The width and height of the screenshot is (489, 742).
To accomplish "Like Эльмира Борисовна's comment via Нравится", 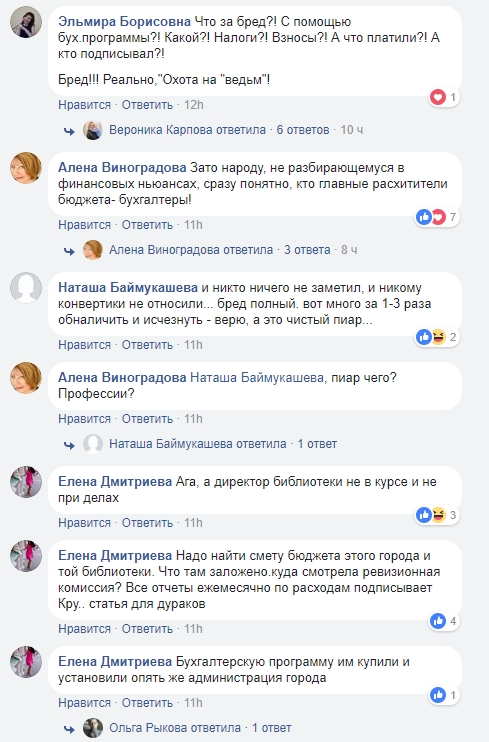I will [x=84, y=105].
